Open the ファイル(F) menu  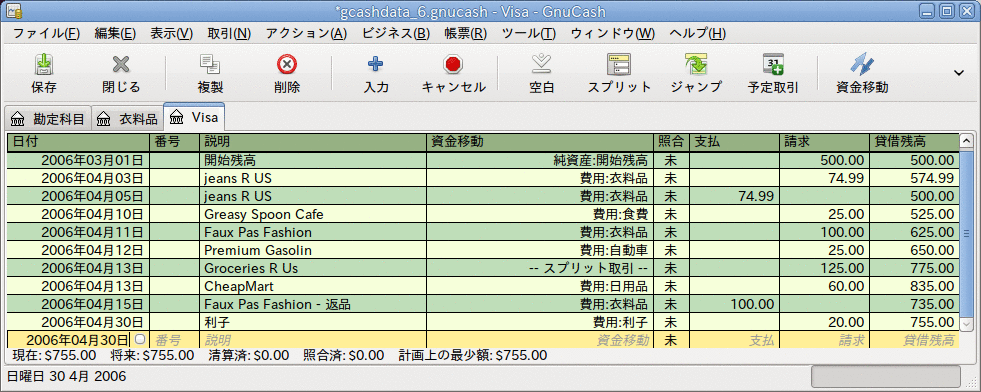pyautogui.click(x=46, y=33)
